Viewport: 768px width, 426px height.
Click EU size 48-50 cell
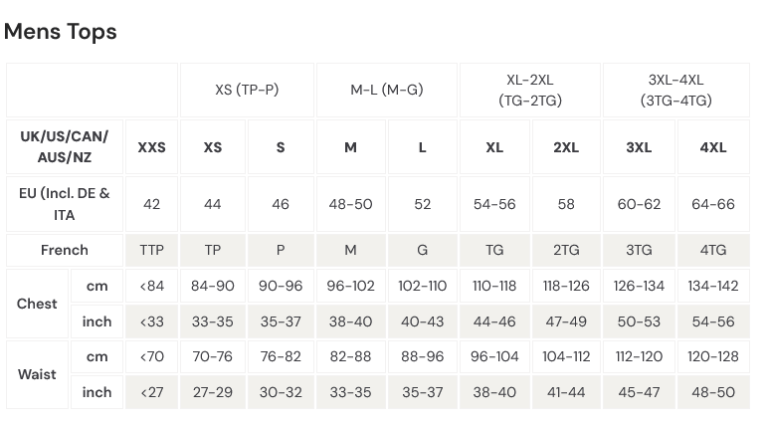(350, 204)
